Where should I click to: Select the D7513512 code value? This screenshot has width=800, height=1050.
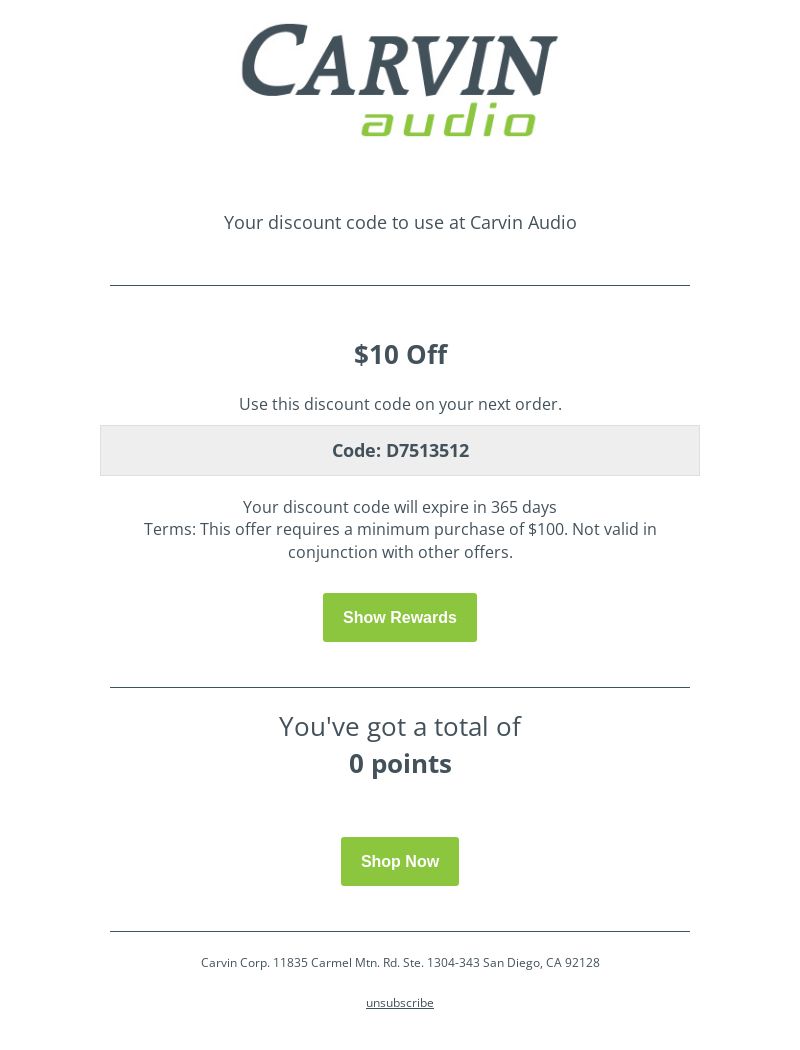428,451
